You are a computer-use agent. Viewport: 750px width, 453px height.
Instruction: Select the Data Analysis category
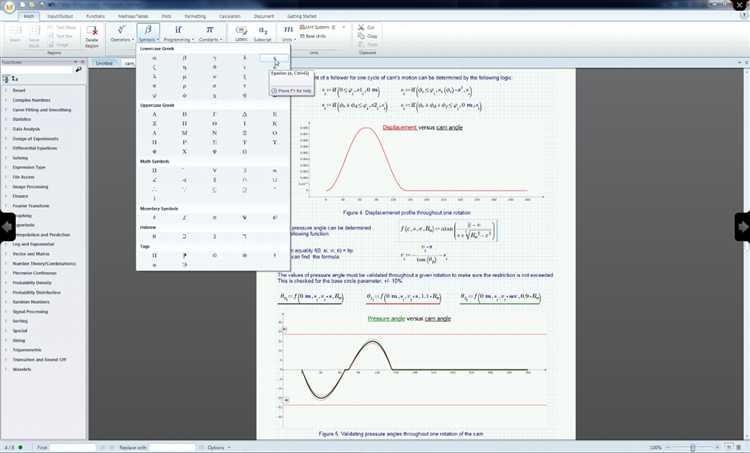26,129
